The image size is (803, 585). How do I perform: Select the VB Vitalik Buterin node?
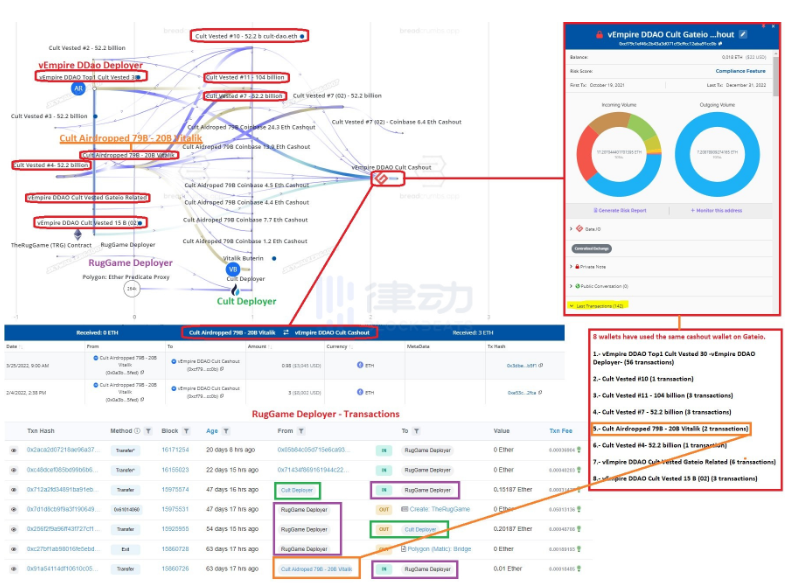tap(233, 269)
